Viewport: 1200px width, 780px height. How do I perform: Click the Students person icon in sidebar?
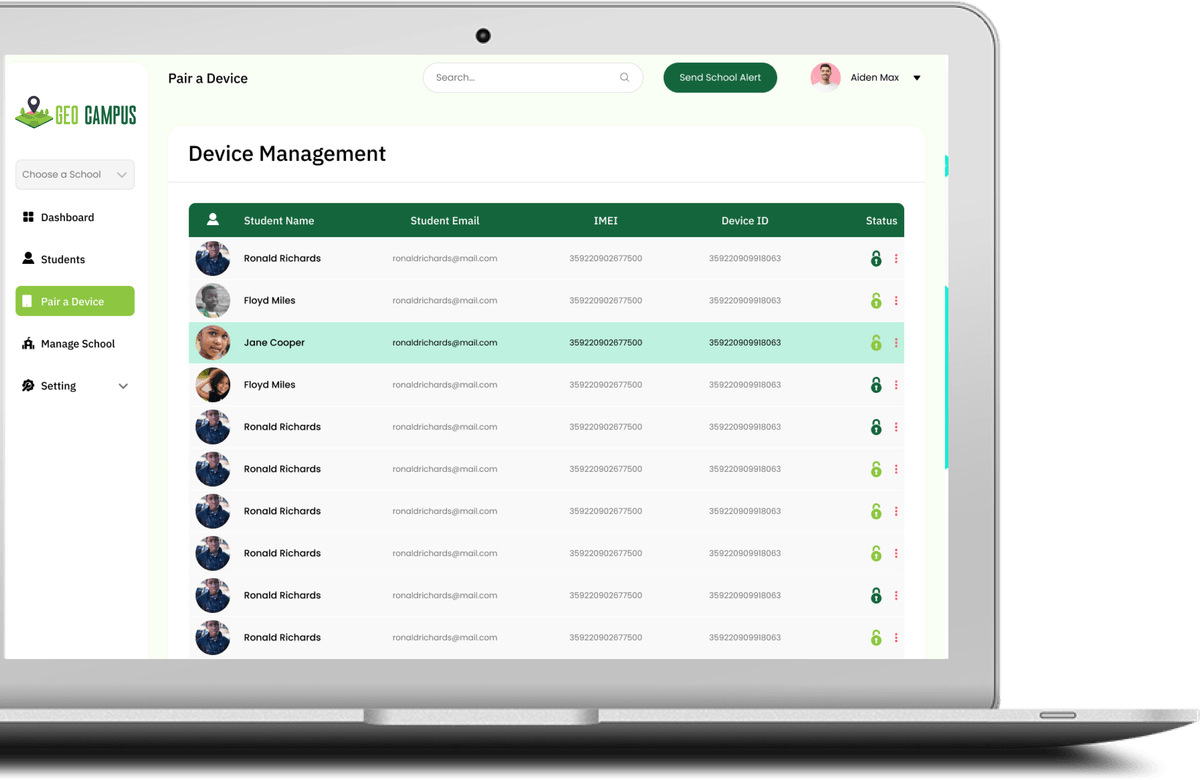tap(28, 259)
